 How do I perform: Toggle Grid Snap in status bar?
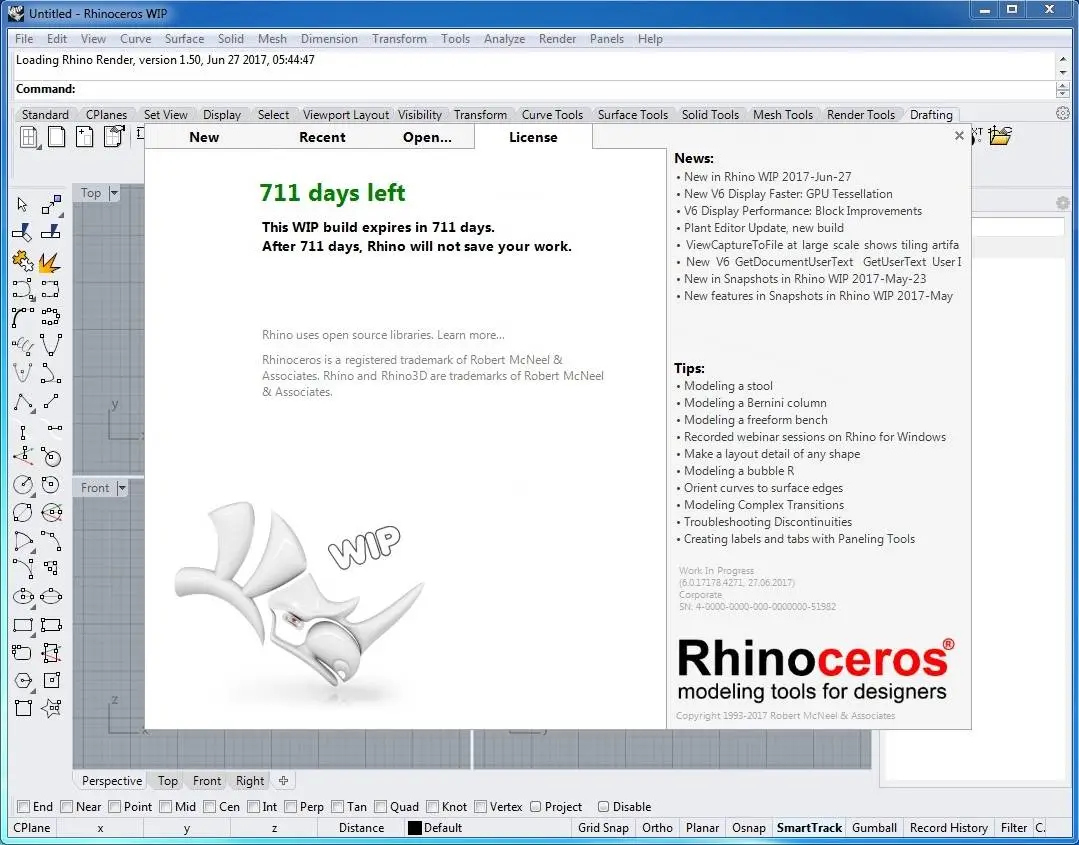pos(603,828)
